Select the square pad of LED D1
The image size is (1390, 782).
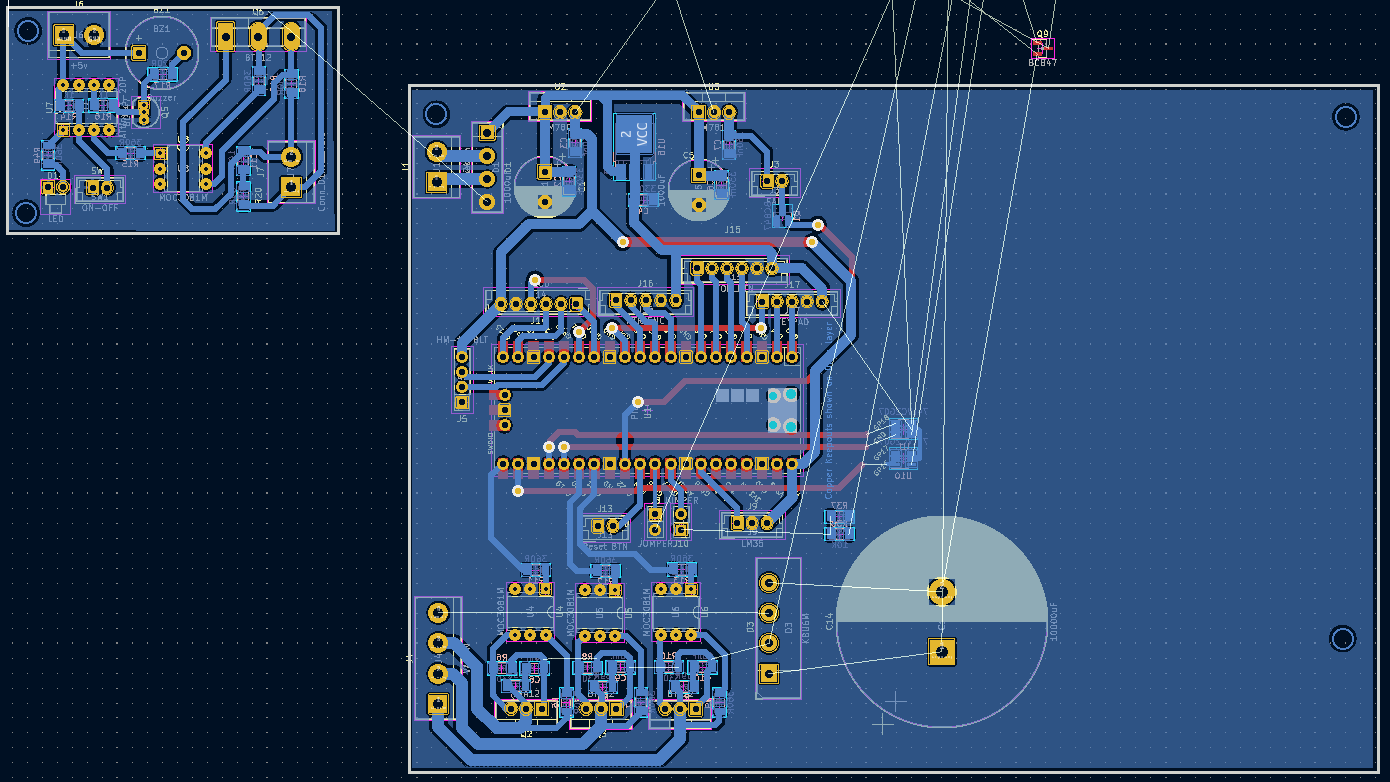click(x=49, y=187)
